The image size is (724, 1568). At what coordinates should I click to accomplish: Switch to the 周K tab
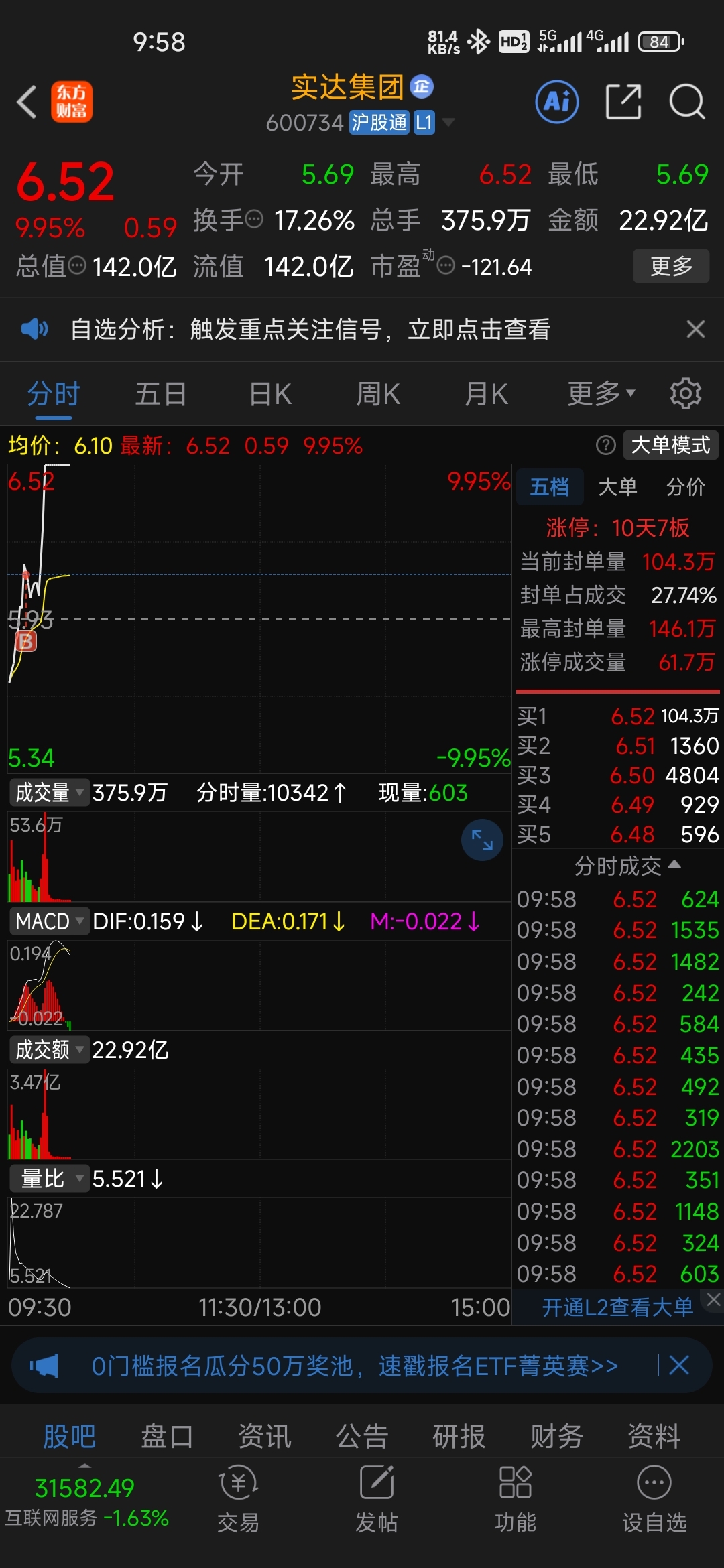pos(378,393)
